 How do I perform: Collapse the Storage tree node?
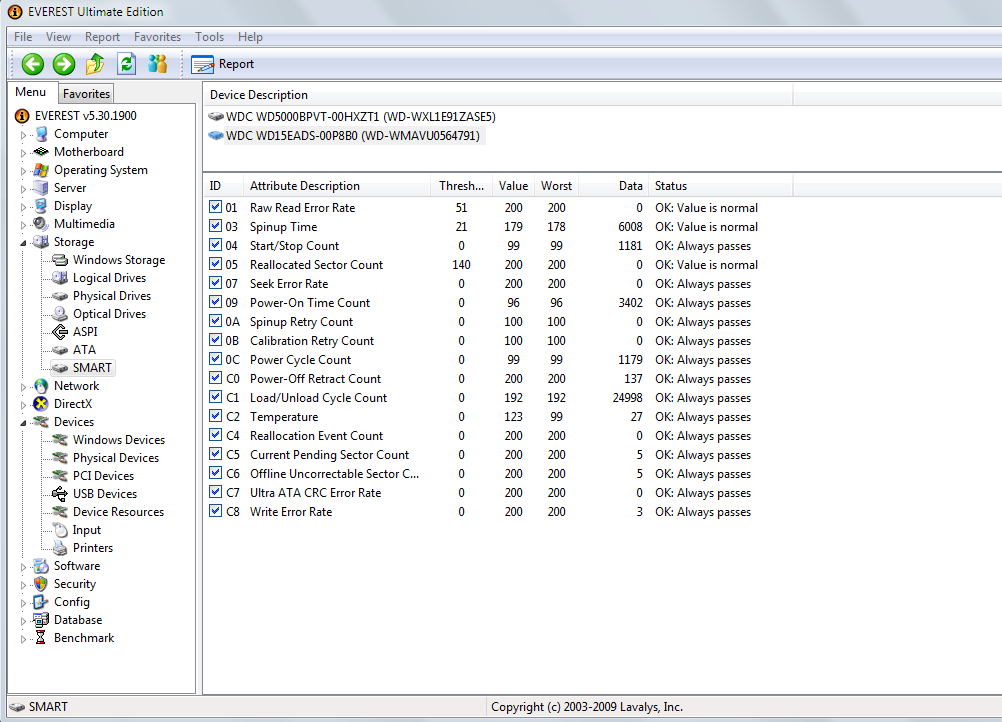24,242
